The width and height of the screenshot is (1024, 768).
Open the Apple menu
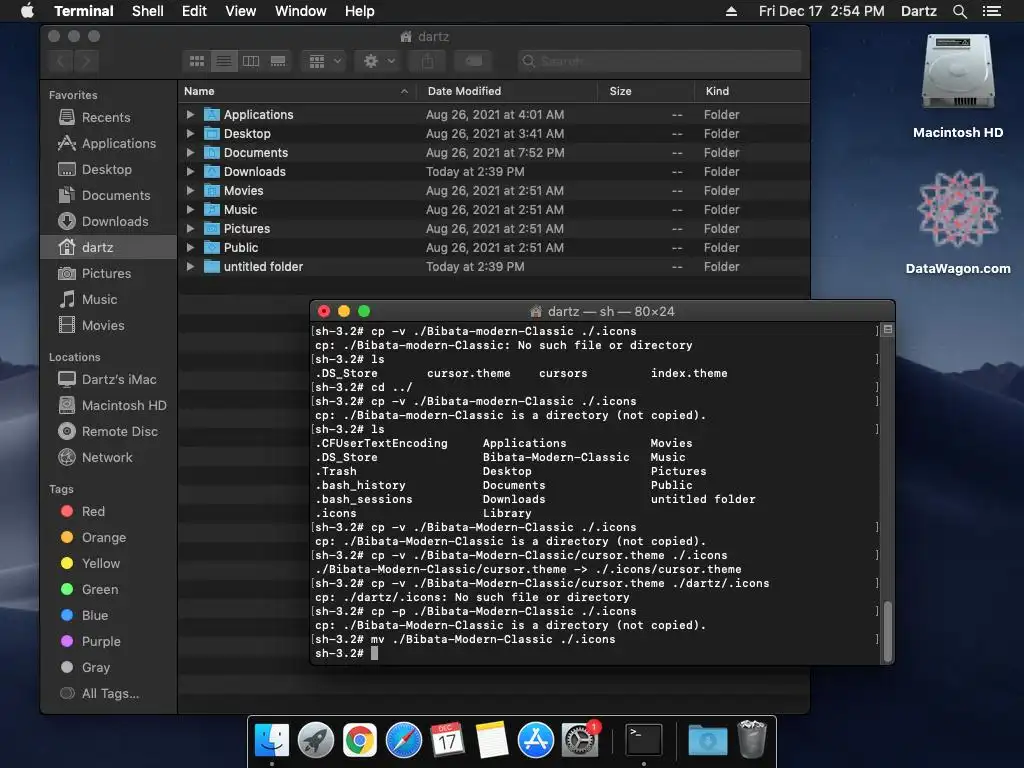point(27,11)
